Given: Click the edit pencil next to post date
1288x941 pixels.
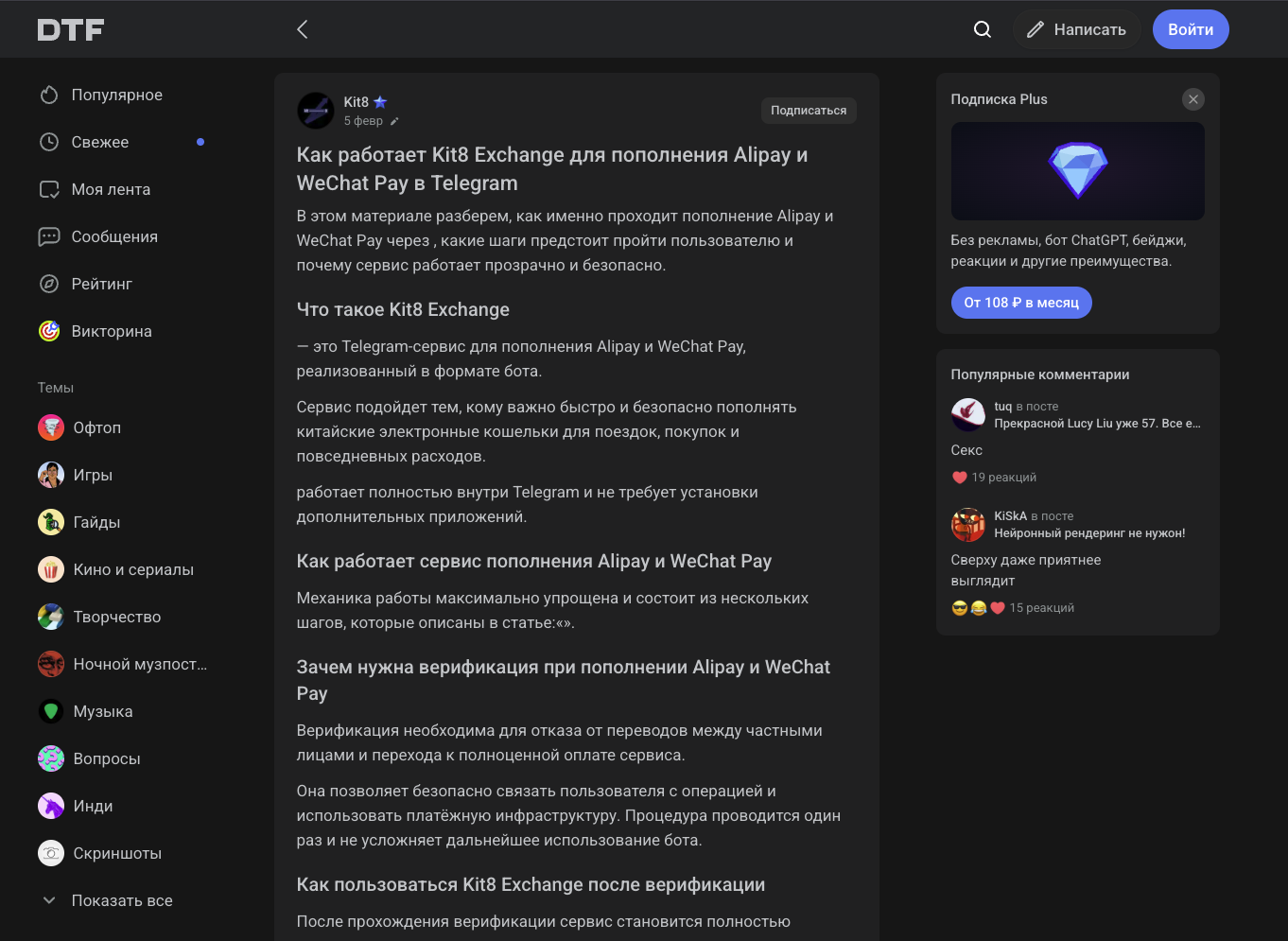Looking at the screenshot, I should (394, 121).
